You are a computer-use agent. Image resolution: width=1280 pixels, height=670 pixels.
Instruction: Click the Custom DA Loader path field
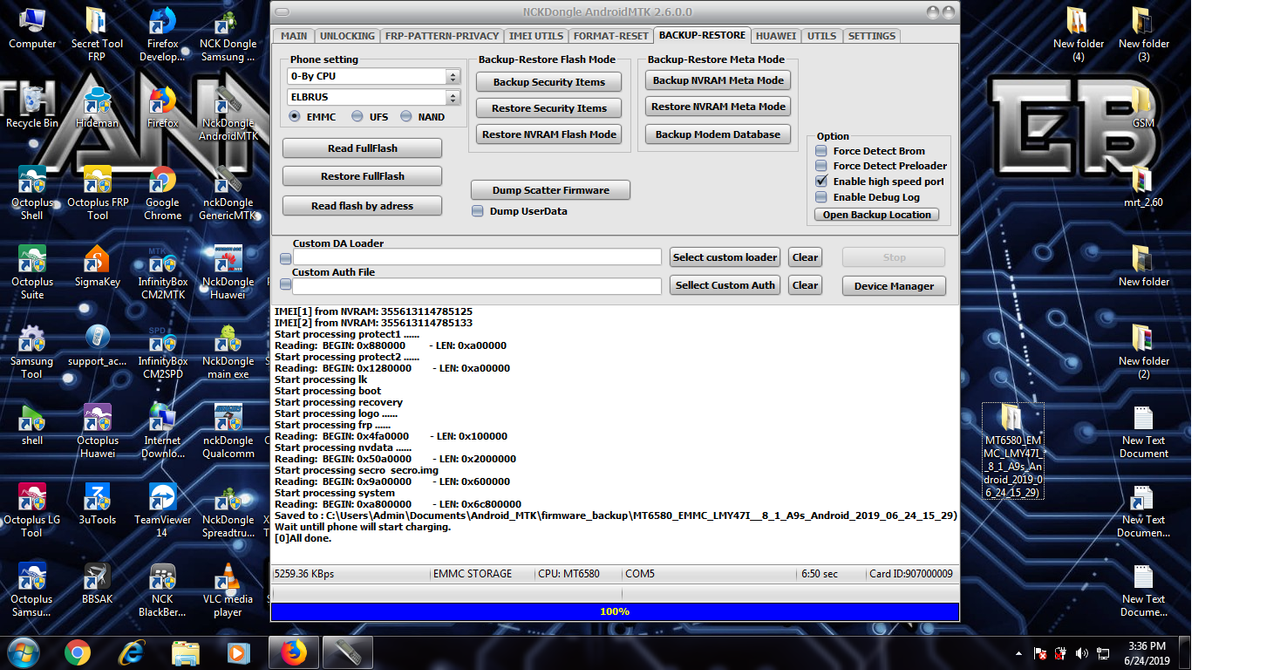tap(477, 257)
